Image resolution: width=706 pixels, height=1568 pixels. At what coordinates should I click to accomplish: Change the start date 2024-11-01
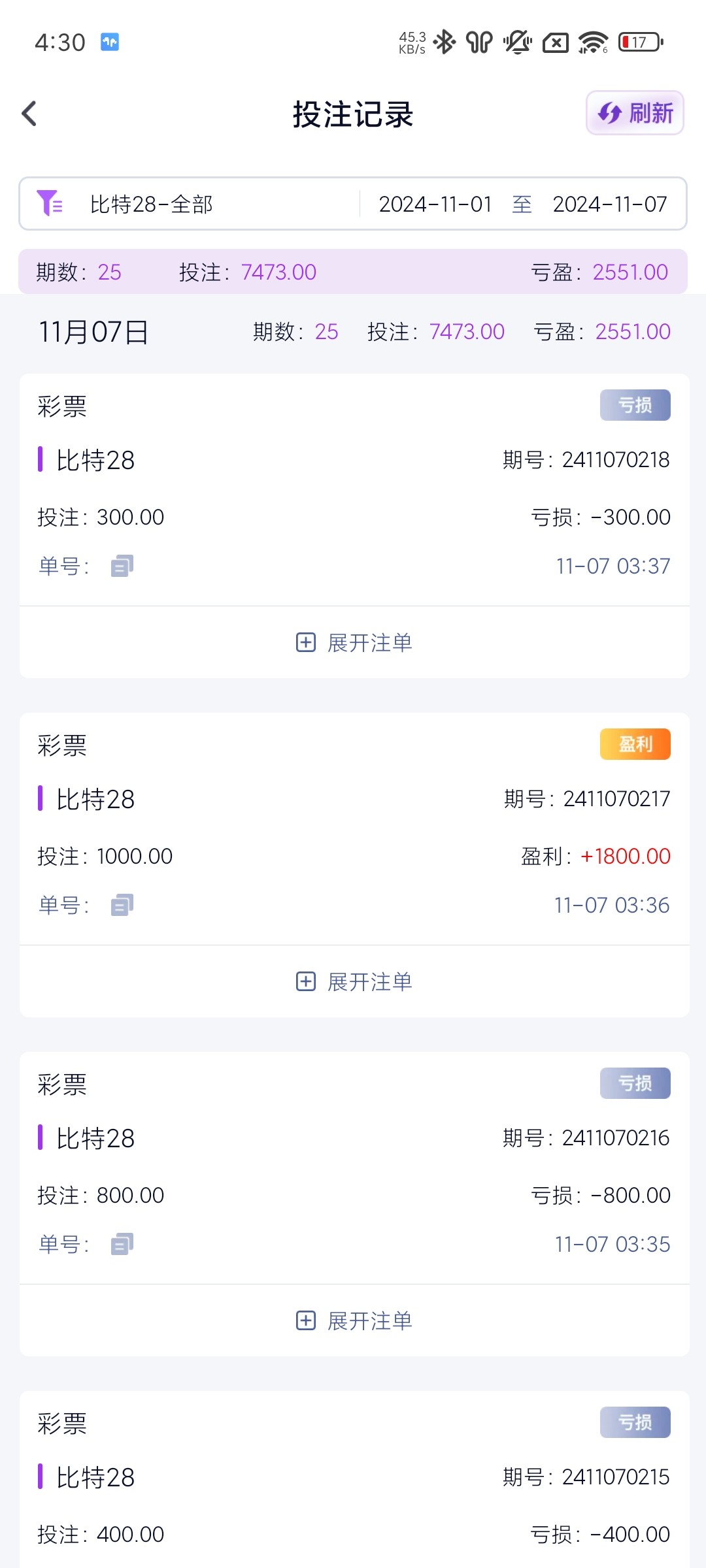435,204
